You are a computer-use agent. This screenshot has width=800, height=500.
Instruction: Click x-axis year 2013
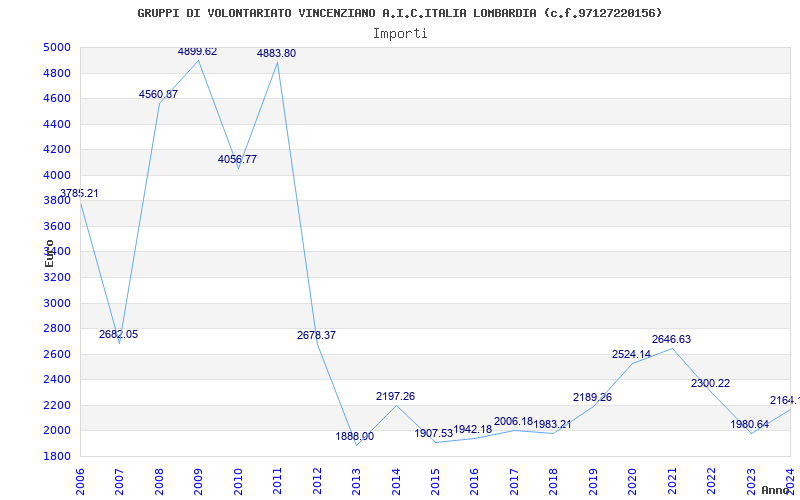(x=357, y=481)
